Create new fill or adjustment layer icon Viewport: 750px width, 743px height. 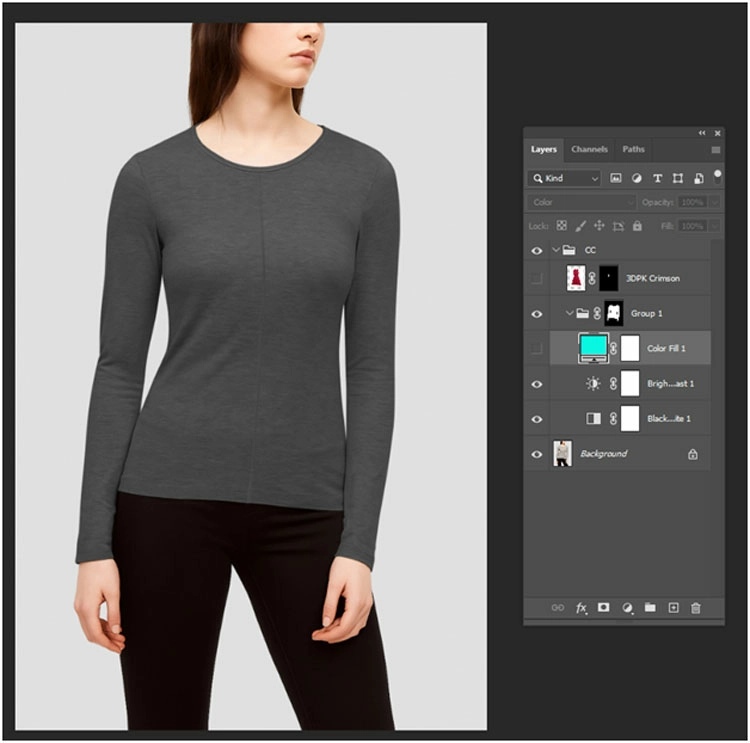pos(627,608)
